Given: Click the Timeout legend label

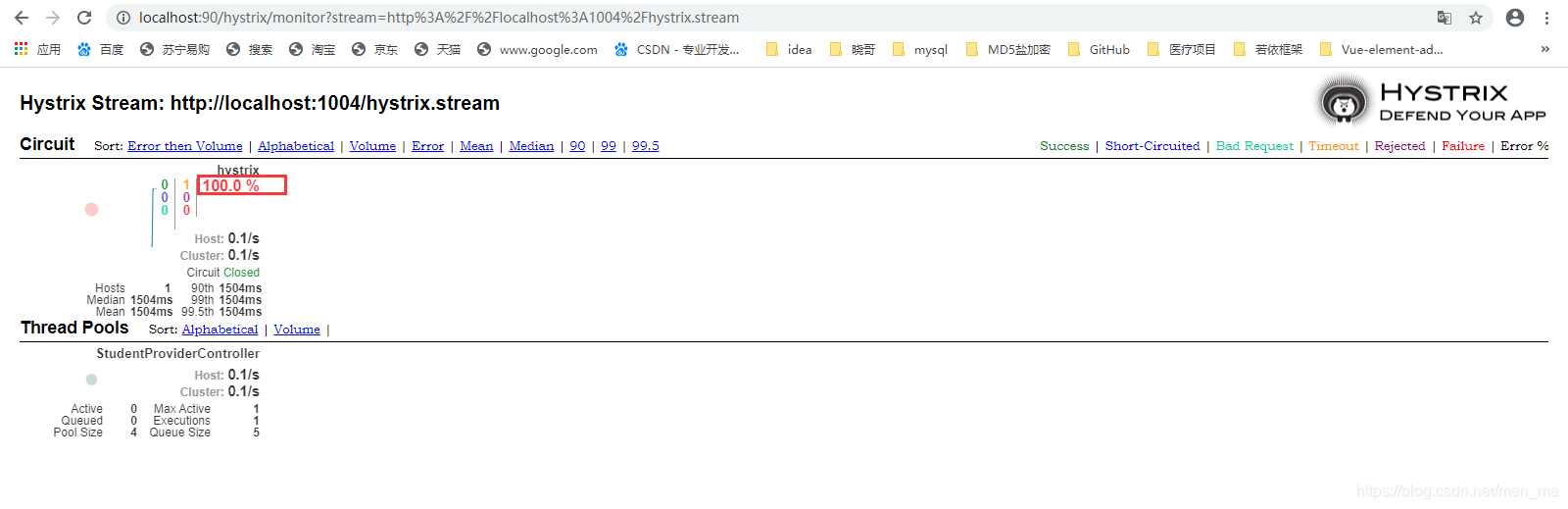Looking at the screenshot, I should pos(1334,146).
